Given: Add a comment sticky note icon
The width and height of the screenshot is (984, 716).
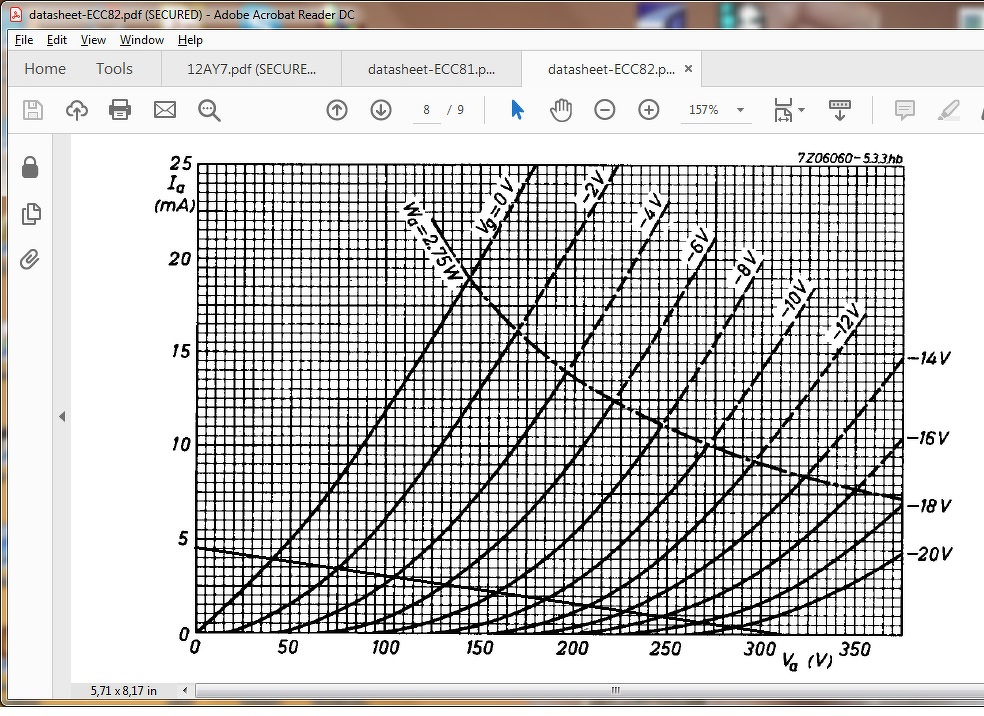Looking at the screenshot, I should (x=904, y=110).
